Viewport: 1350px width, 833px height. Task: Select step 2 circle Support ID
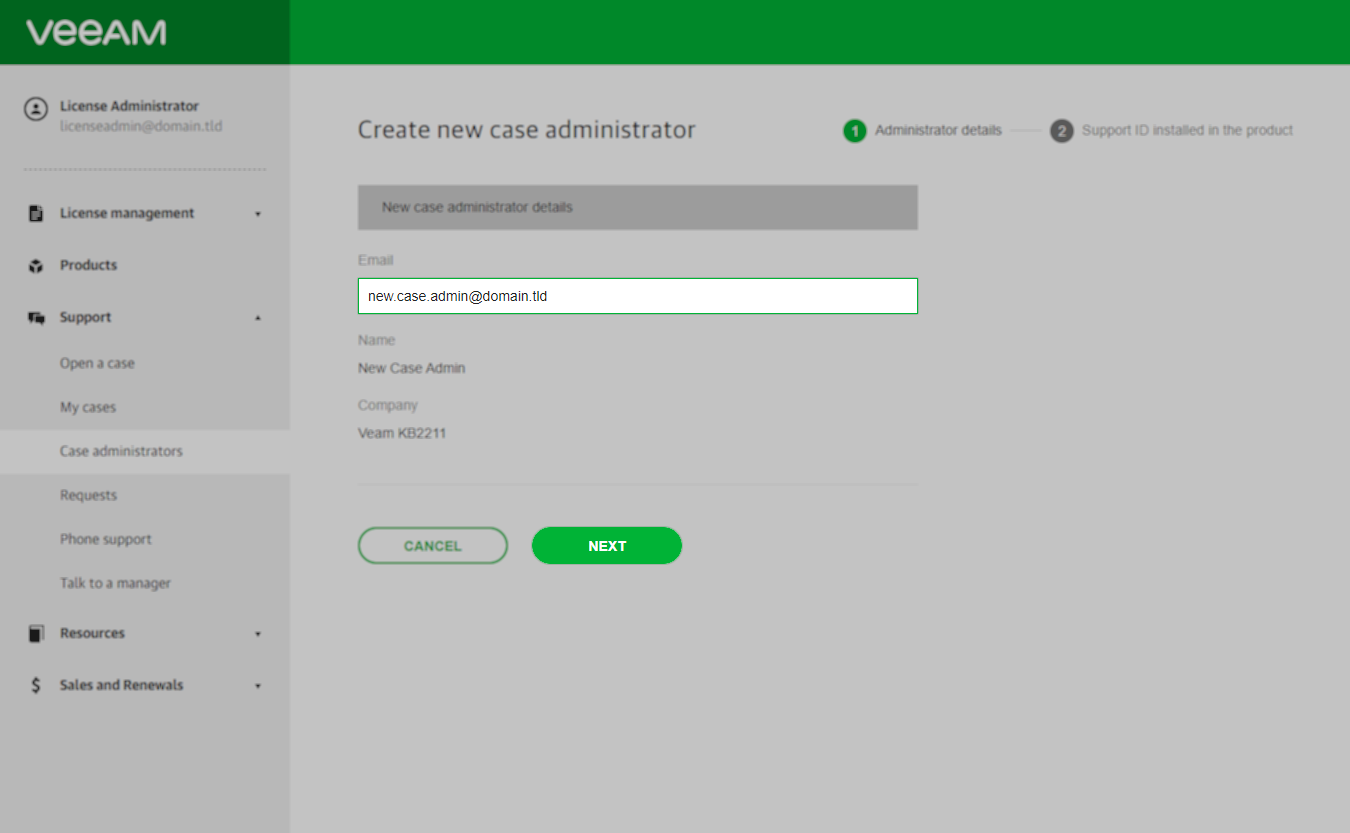[1061, 131]
